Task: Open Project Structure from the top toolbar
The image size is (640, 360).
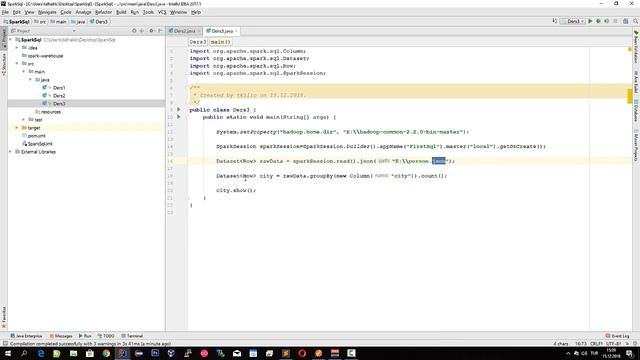Action: pos(625,21)
